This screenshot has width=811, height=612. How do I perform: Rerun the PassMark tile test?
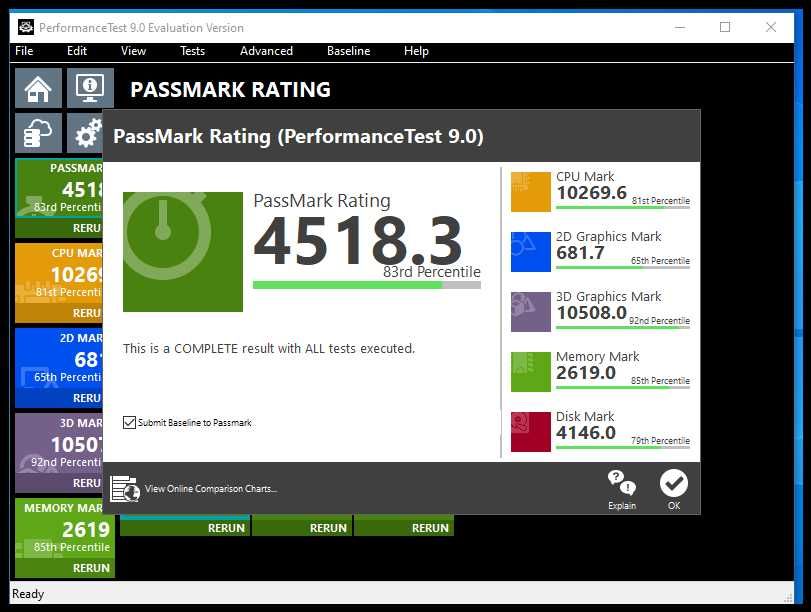click(59, 228)
